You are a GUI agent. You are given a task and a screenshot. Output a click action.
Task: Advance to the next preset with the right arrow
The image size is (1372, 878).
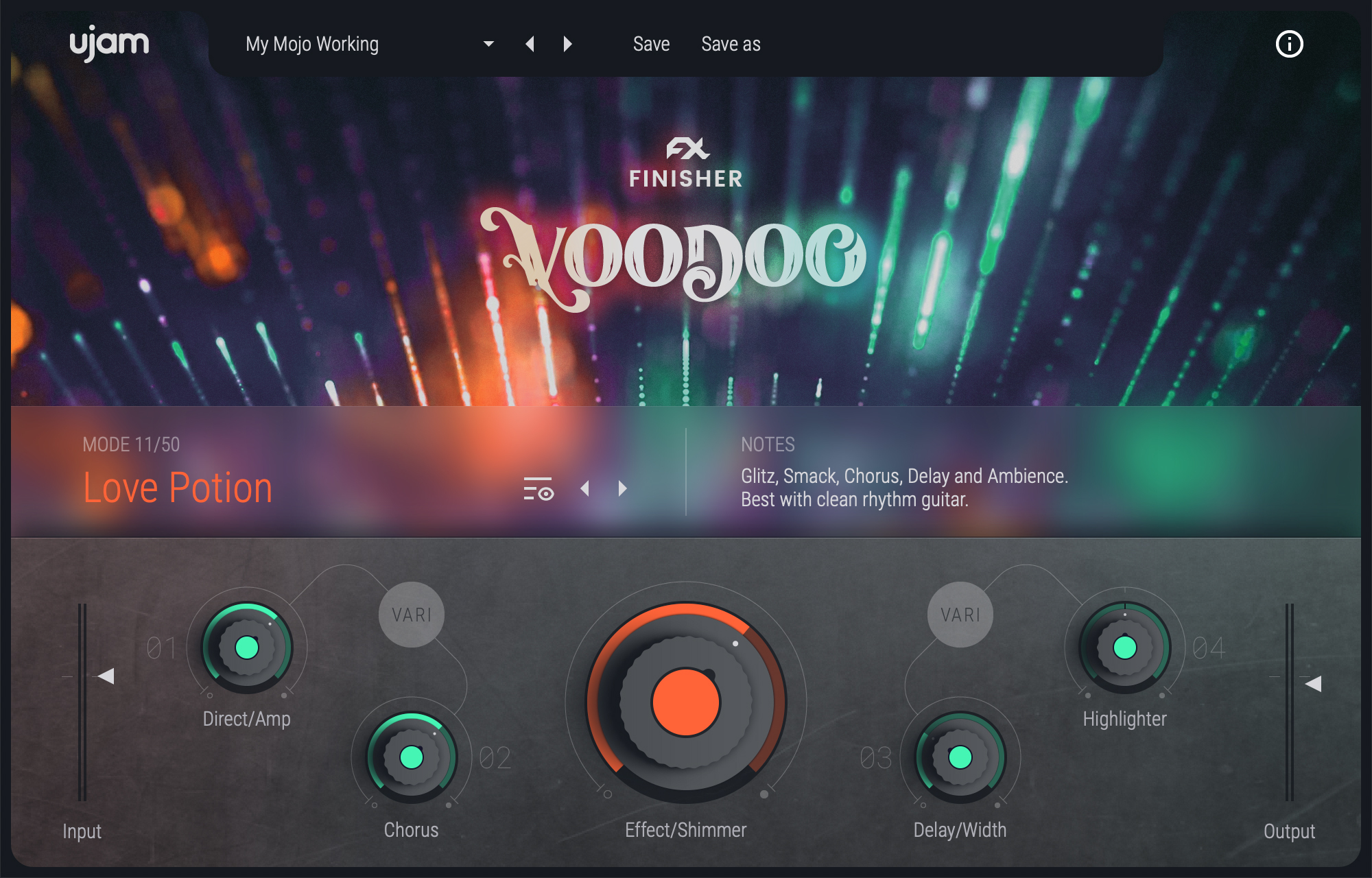tap(567, 44)
